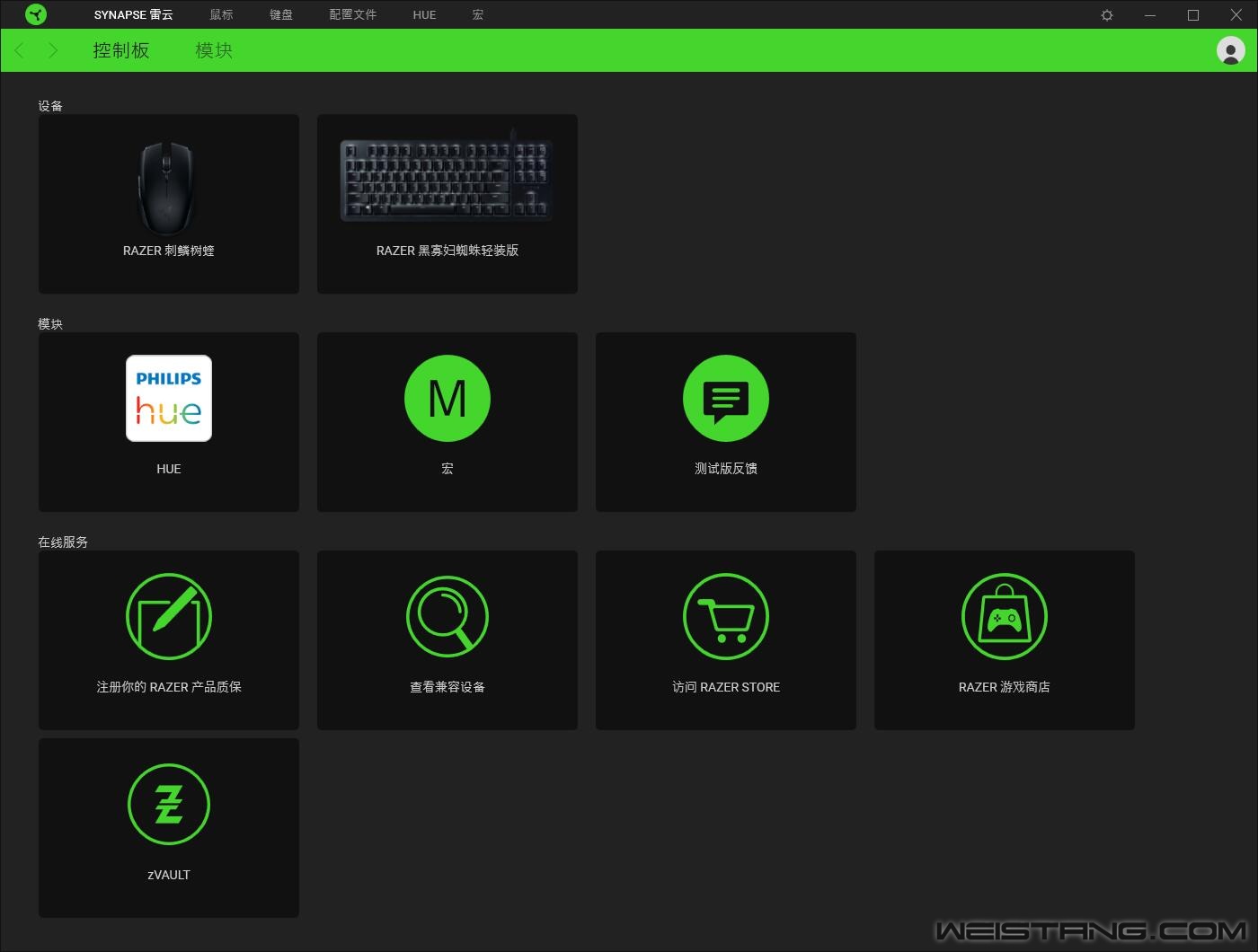Select the Razer mouse device image
This screenshot has width=1258, height=952.
pos(168,188)
